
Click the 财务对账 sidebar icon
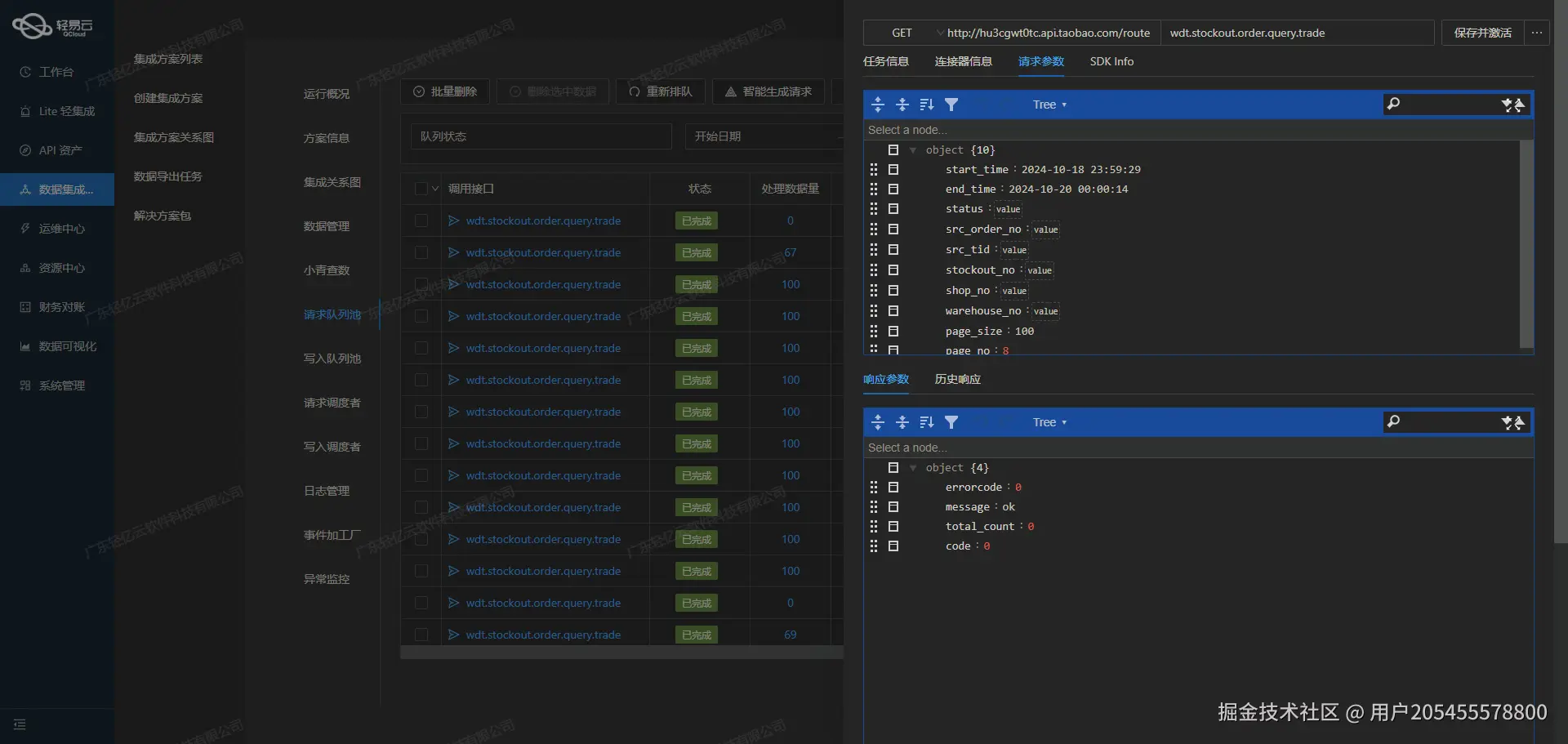(25, 307)
